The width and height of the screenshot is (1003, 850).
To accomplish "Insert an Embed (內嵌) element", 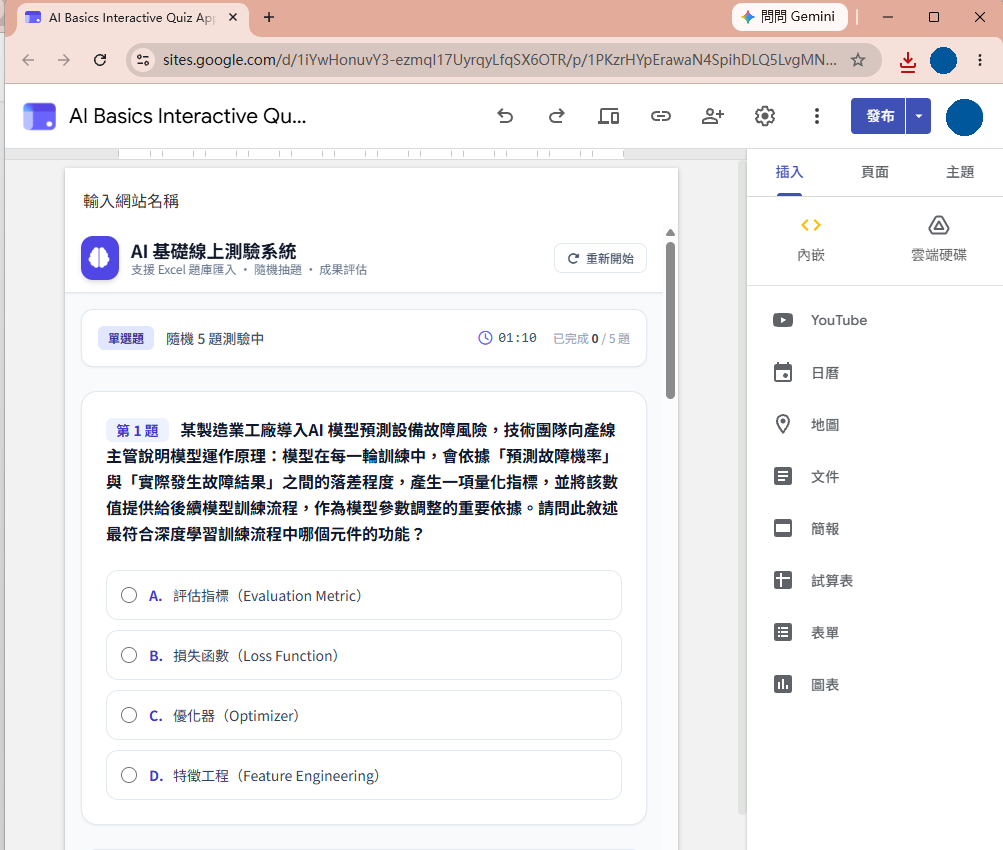I will pyautogui.click(x=811, y=240).
